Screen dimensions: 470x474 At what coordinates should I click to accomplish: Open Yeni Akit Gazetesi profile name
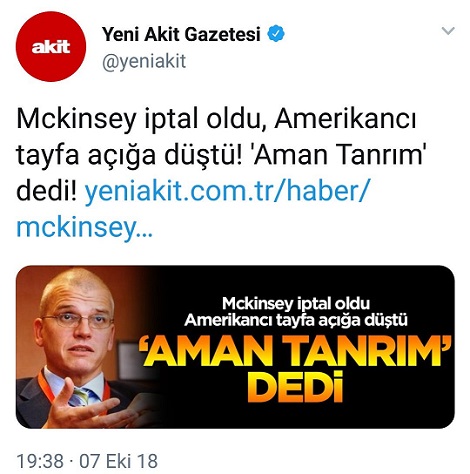point(181,34)
